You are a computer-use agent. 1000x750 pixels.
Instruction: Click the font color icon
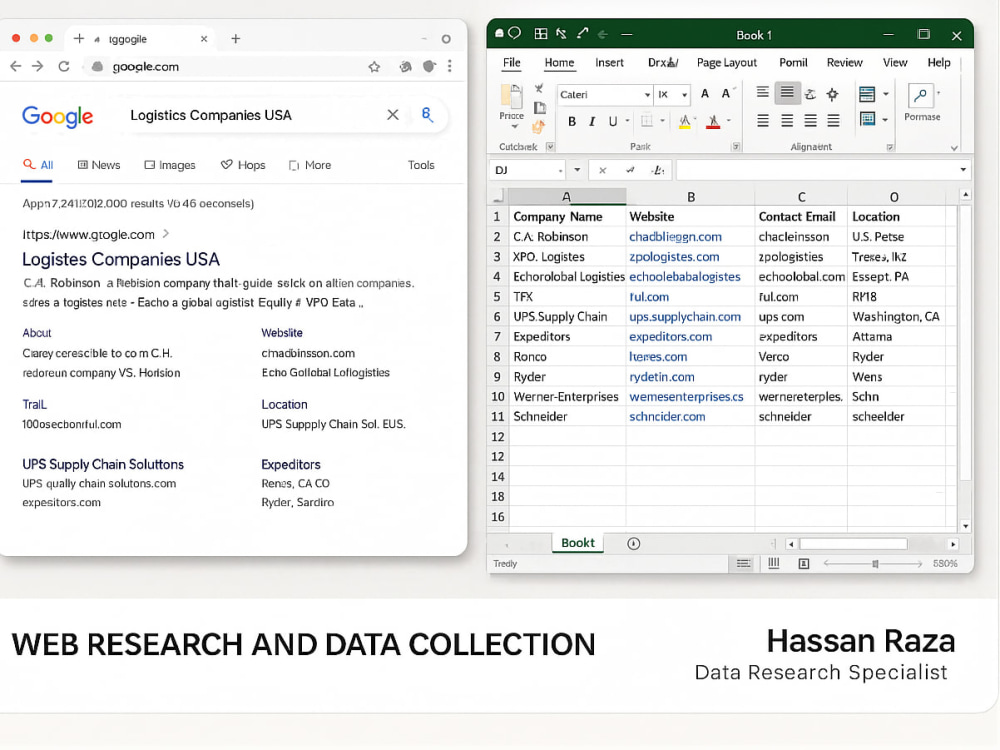tap(713, 121)
